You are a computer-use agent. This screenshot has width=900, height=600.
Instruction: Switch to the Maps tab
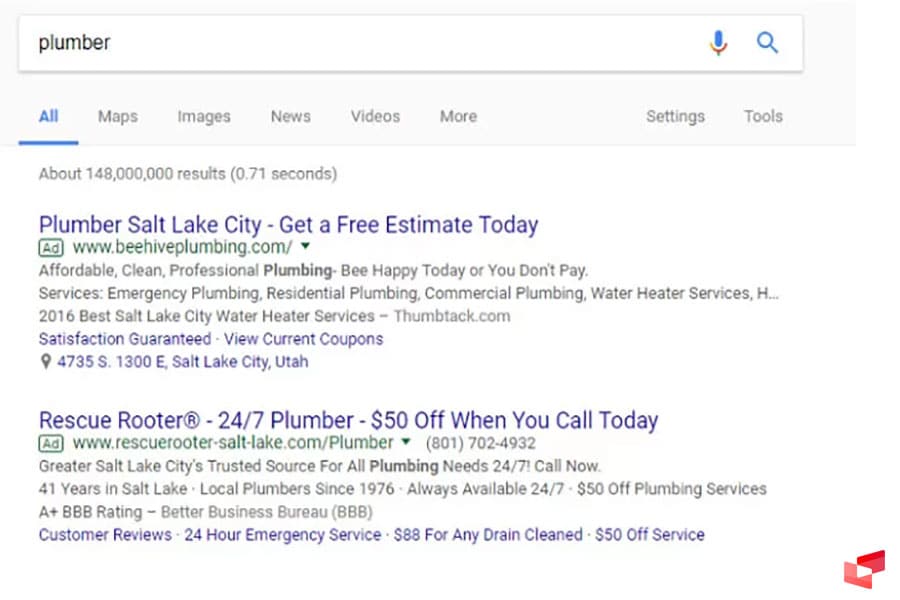click(117, 116)
